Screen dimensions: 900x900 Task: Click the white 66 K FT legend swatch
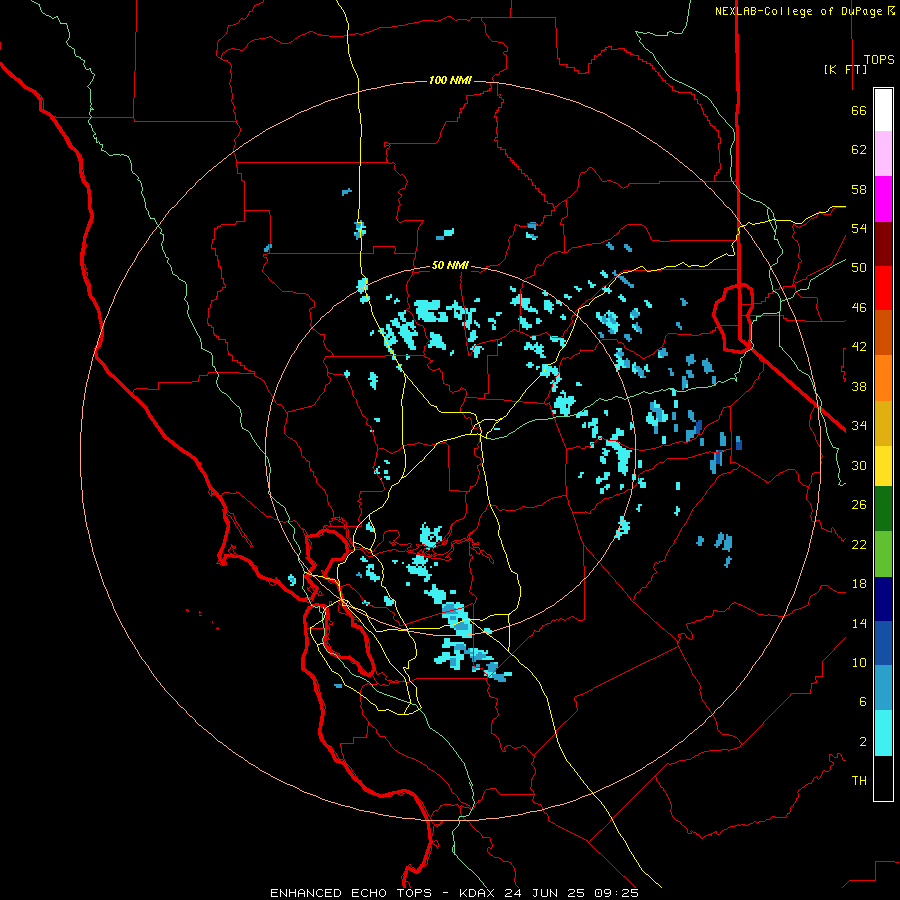[883, 110]
